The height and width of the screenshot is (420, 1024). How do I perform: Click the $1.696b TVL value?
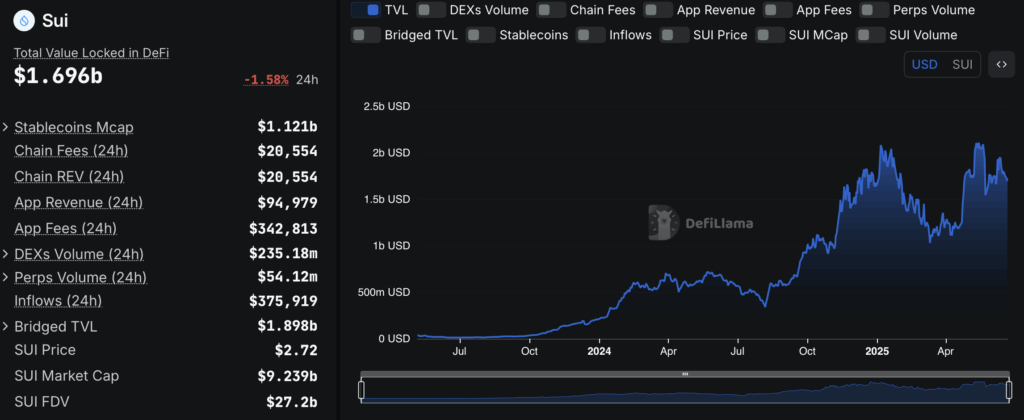coord(58,76)
